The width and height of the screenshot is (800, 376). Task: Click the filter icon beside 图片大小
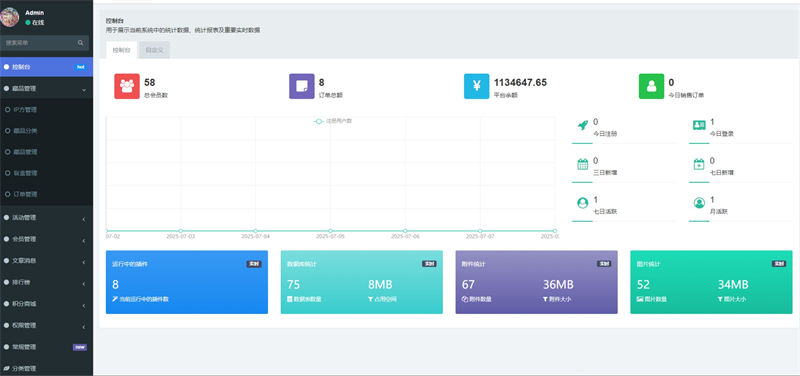click(x=720, y=299)
